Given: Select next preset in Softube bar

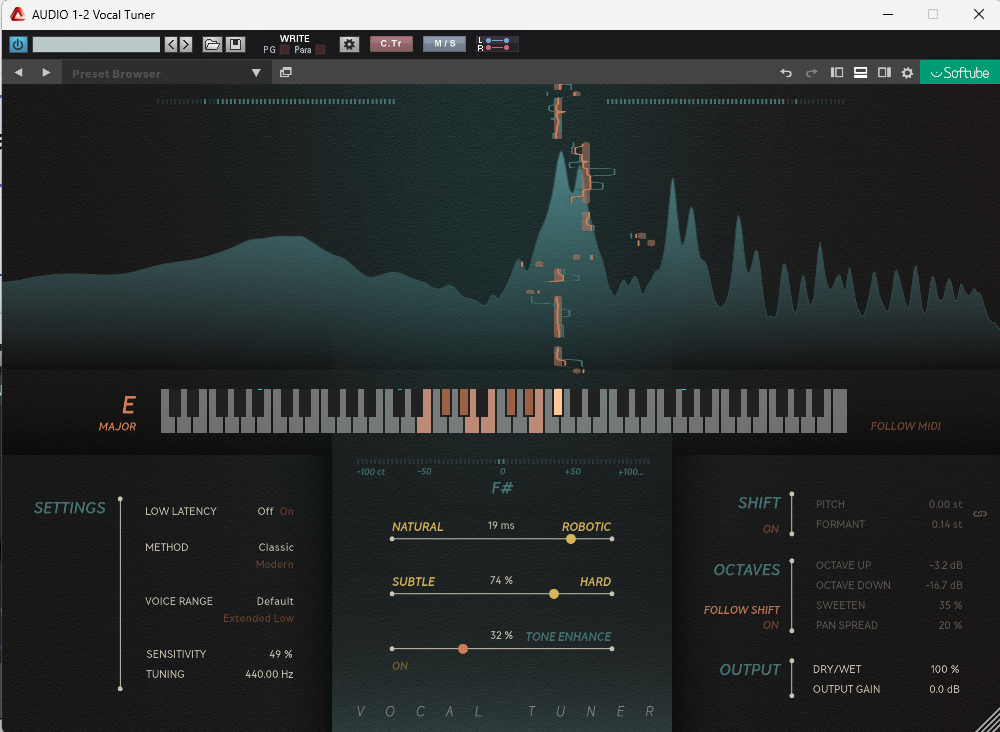Looking at the screenshot, I should coord(46,73).
